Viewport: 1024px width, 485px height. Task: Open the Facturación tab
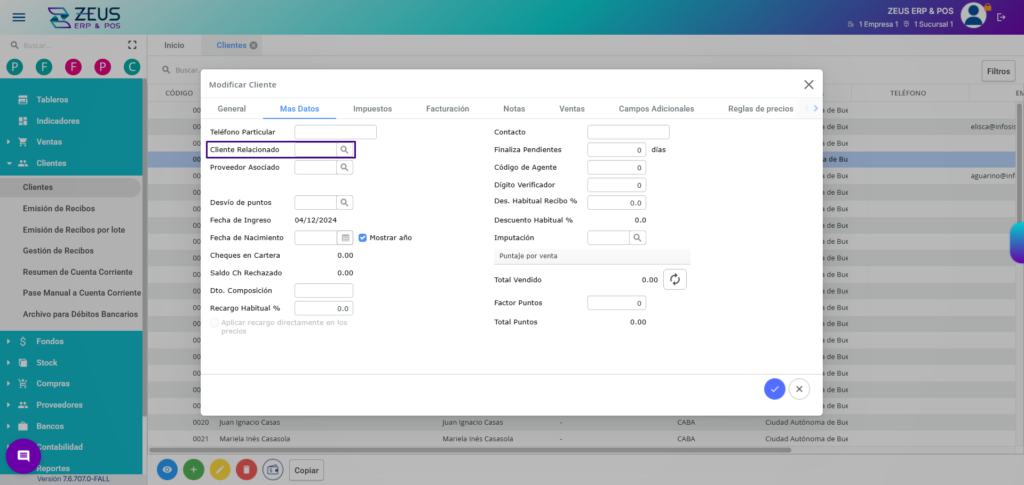click(x=447, y=108)
